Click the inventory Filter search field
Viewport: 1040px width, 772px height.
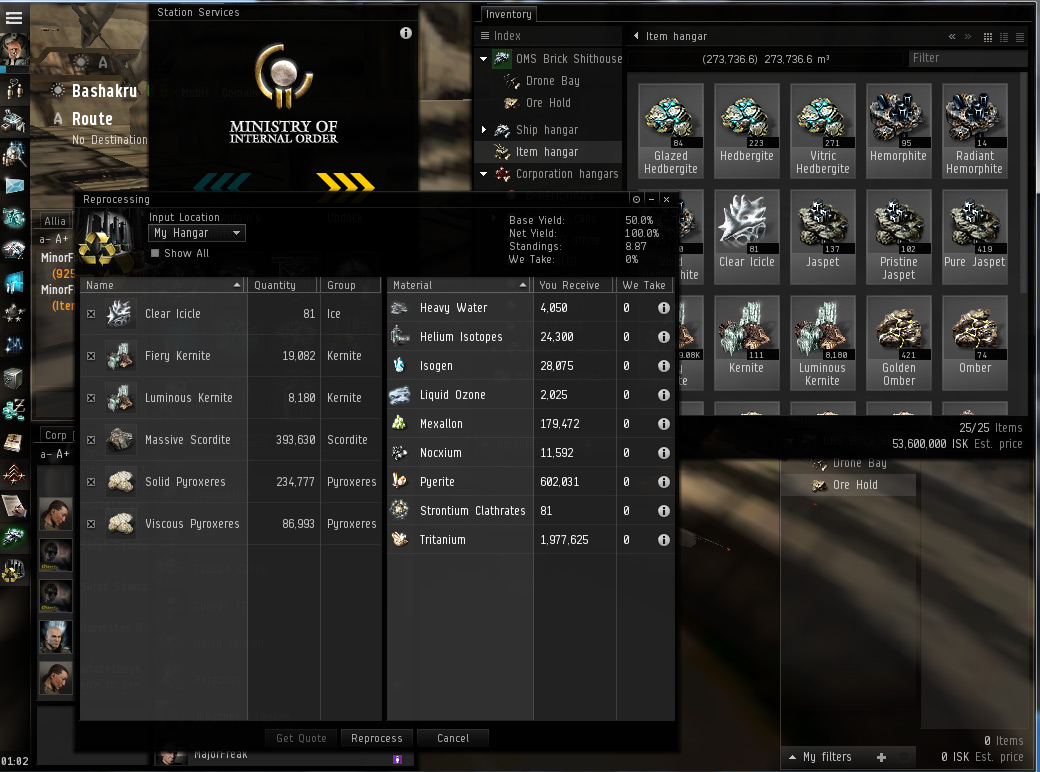pos(967,58)
